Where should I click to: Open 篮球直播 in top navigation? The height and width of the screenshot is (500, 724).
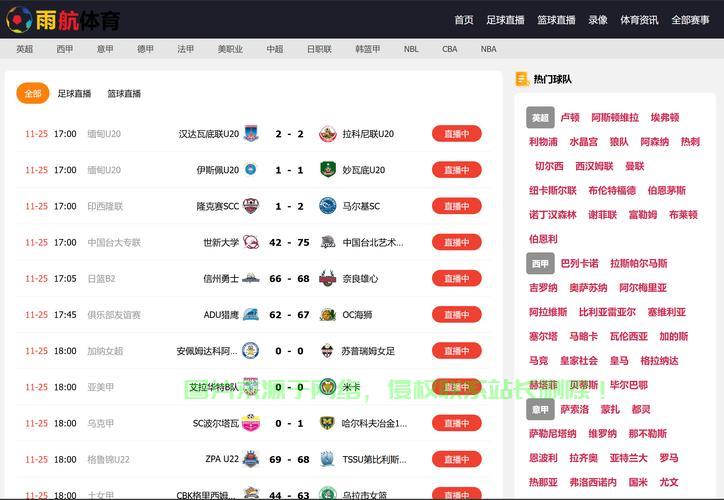click(556, 20)
